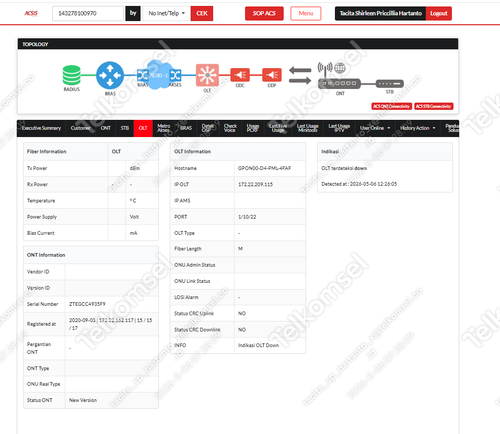Click serial number ZTEGCC4935F9
500x434 pixels.
coord(87,304)
